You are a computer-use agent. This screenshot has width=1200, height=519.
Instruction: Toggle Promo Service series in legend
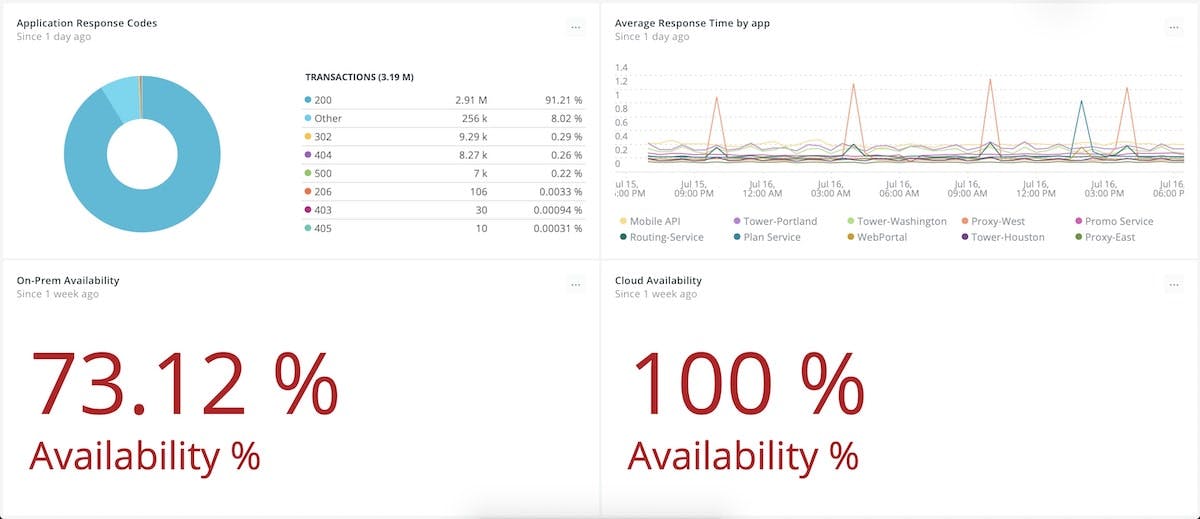1113,221
